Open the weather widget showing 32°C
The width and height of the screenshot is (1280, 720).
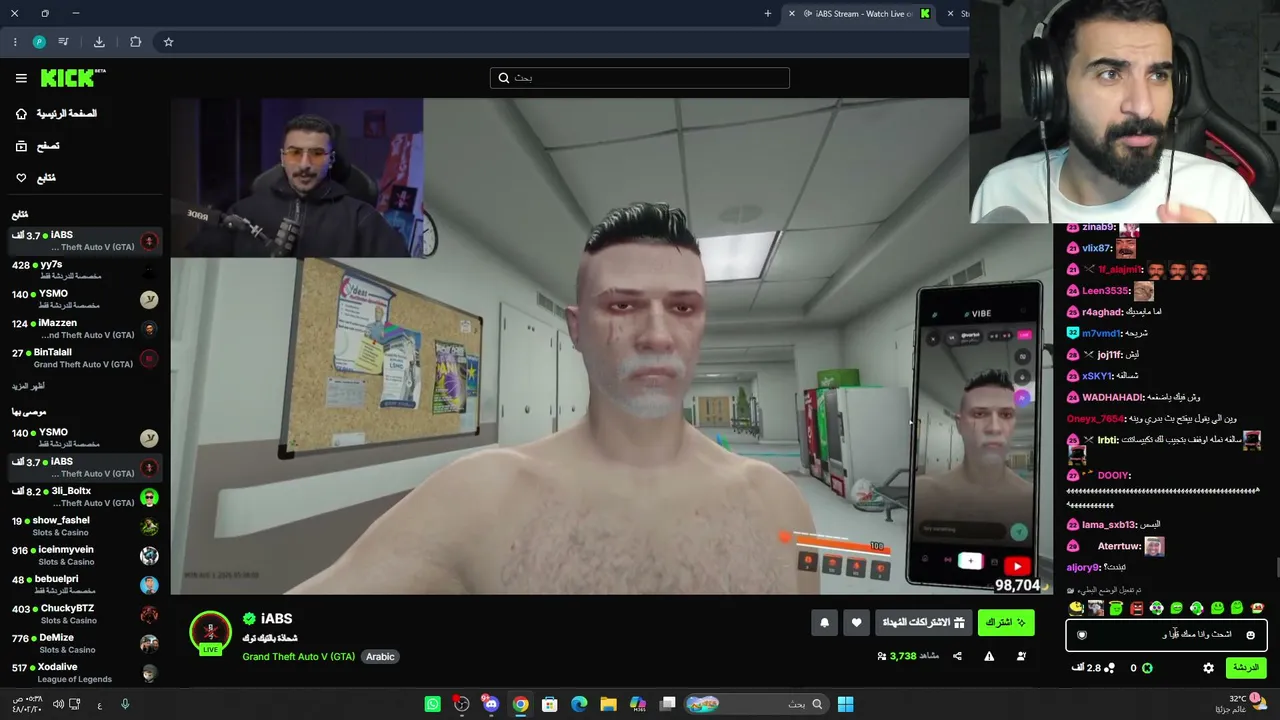point(1241,704)
